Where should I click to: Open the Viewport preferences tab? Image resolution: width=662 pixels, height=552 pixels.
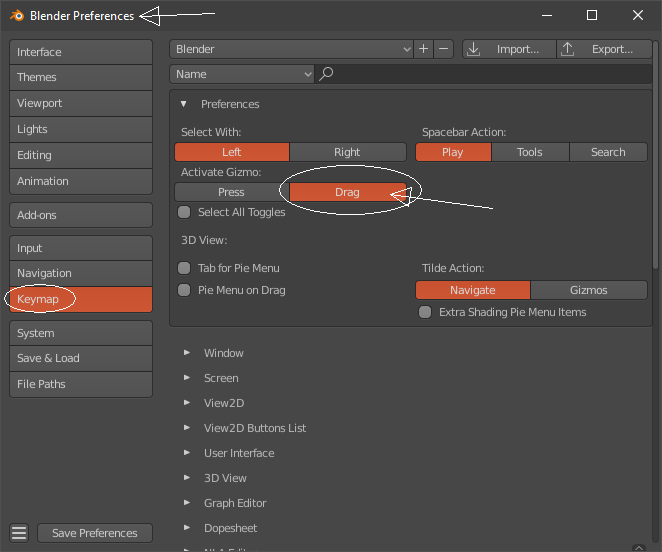81,103
